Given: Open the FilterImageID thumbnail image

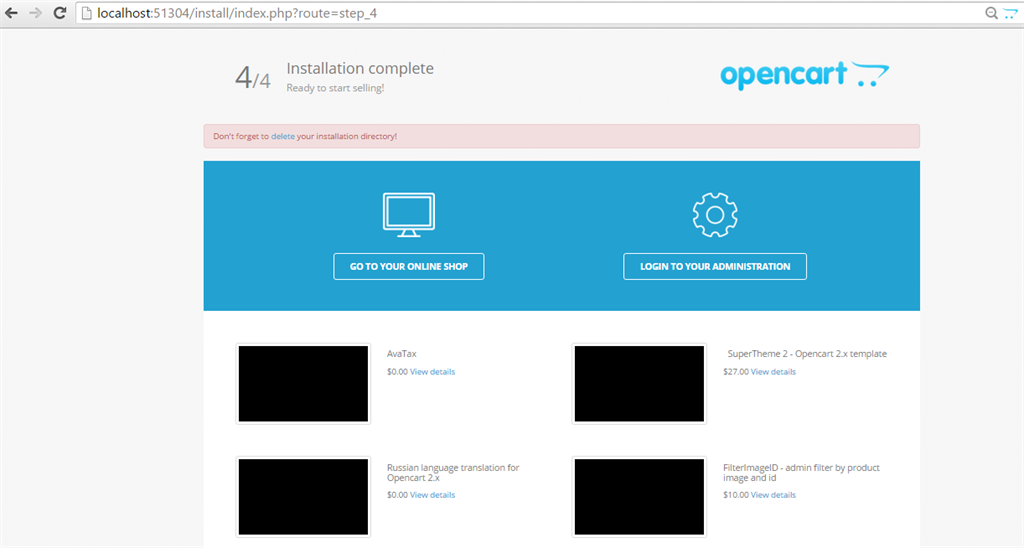Looking at the screenshot, I should pyautogui.click(x=639, y=497).
